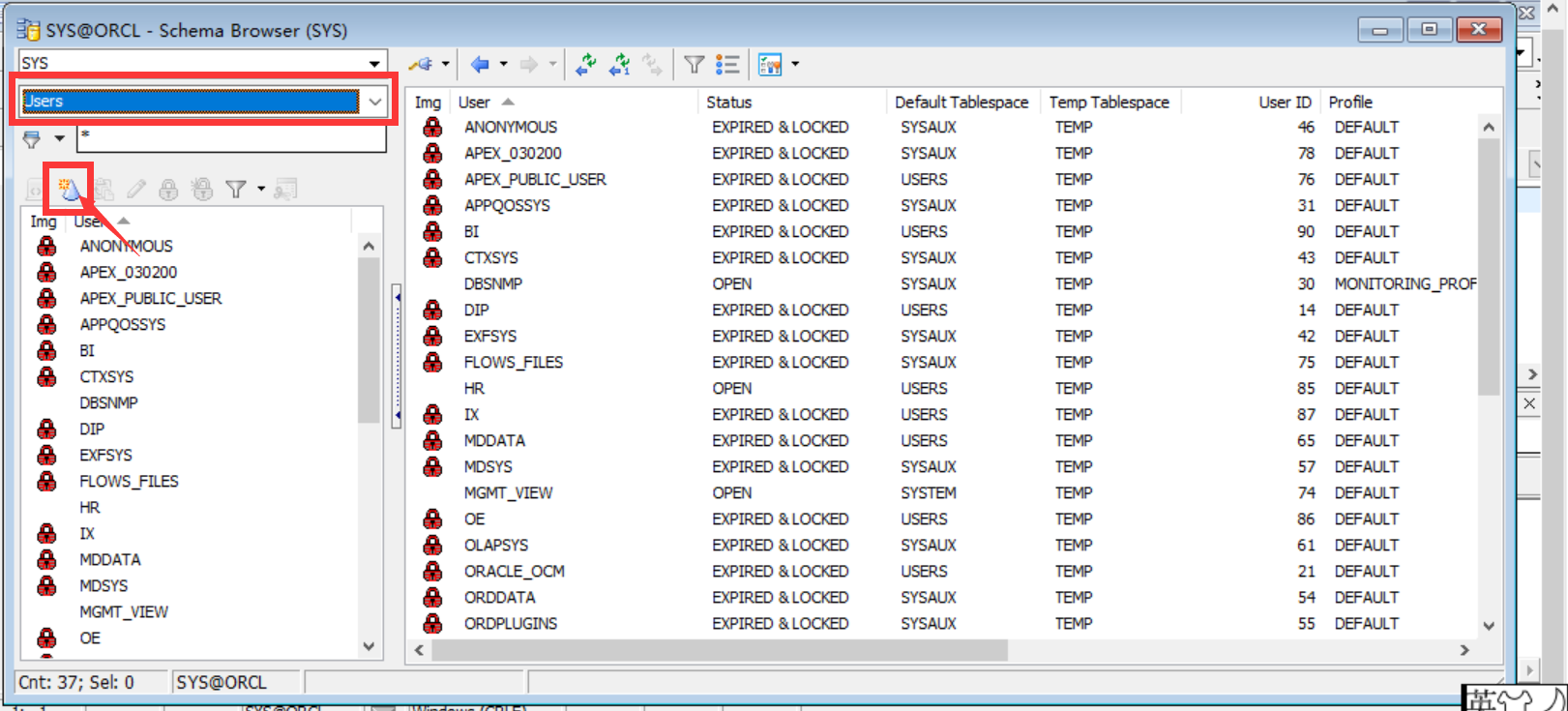This screenshot has width=1568, height=711.
Task: Click lock icon beside MDSYS in left list
Action: click(x=46, y=586)
